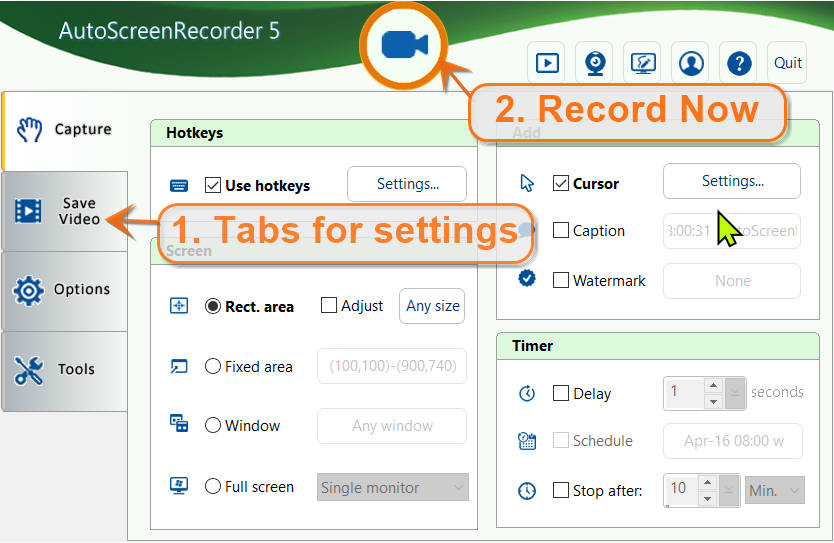Viewport: 834px width, 543px height.
Task: Open the screen draw monitor icon
Action: coord(642,63)
